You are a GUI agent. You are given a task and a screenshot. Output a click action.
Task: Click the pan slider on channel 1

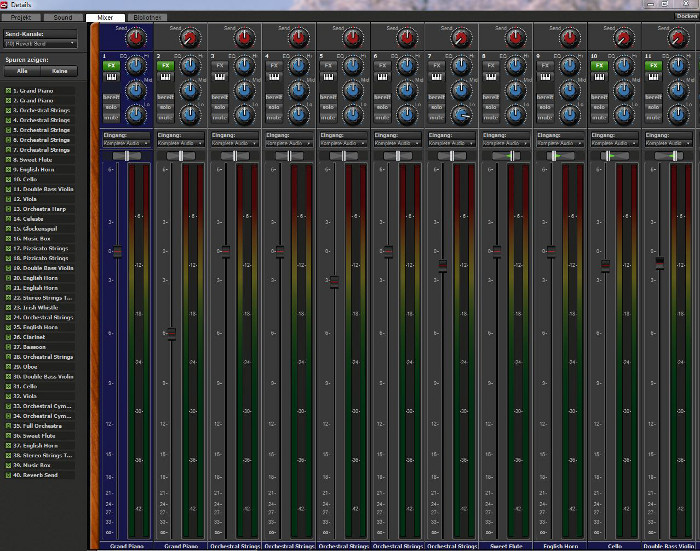click(x=126, y=156)
